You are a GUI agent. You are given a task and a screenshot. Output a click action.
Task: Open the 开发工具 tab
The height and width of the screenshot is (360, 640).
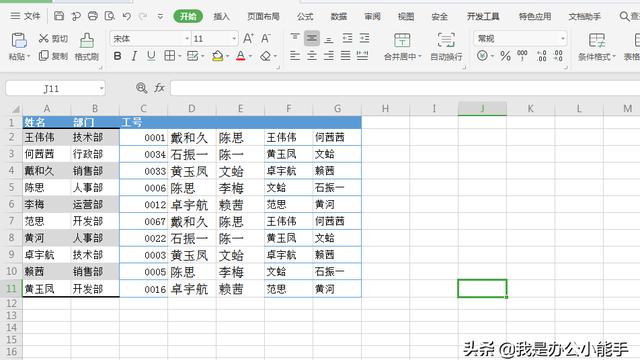[x=483, y=16]
